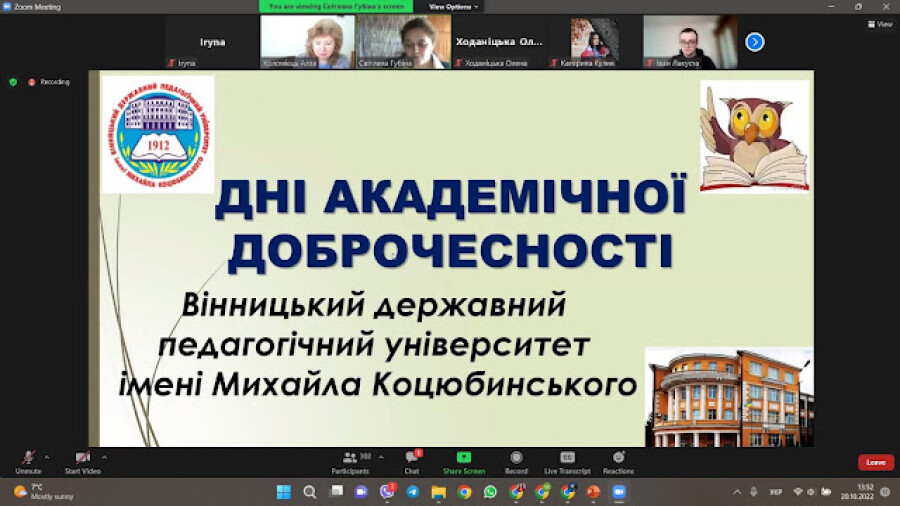Open the weather widget showing Mostly sunny

pyautogui.click(x=44, y=492)
